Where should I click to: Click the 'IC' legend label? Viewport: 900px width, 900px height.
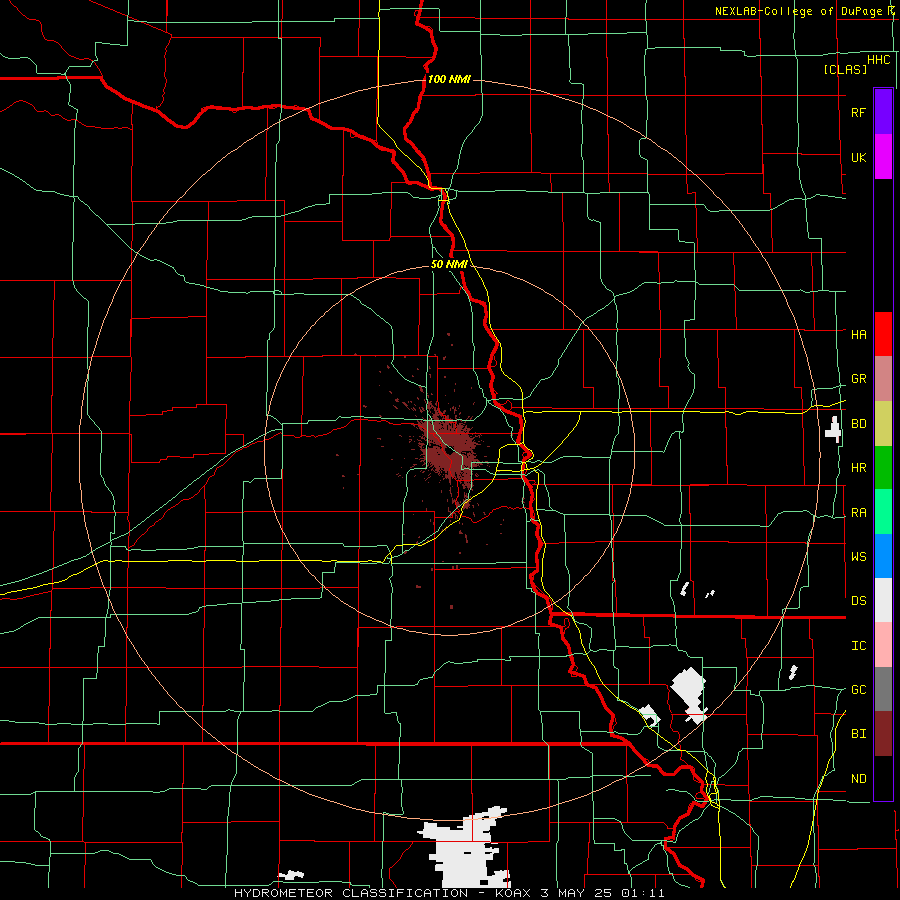pyautogui.click(x=858, y=646)
